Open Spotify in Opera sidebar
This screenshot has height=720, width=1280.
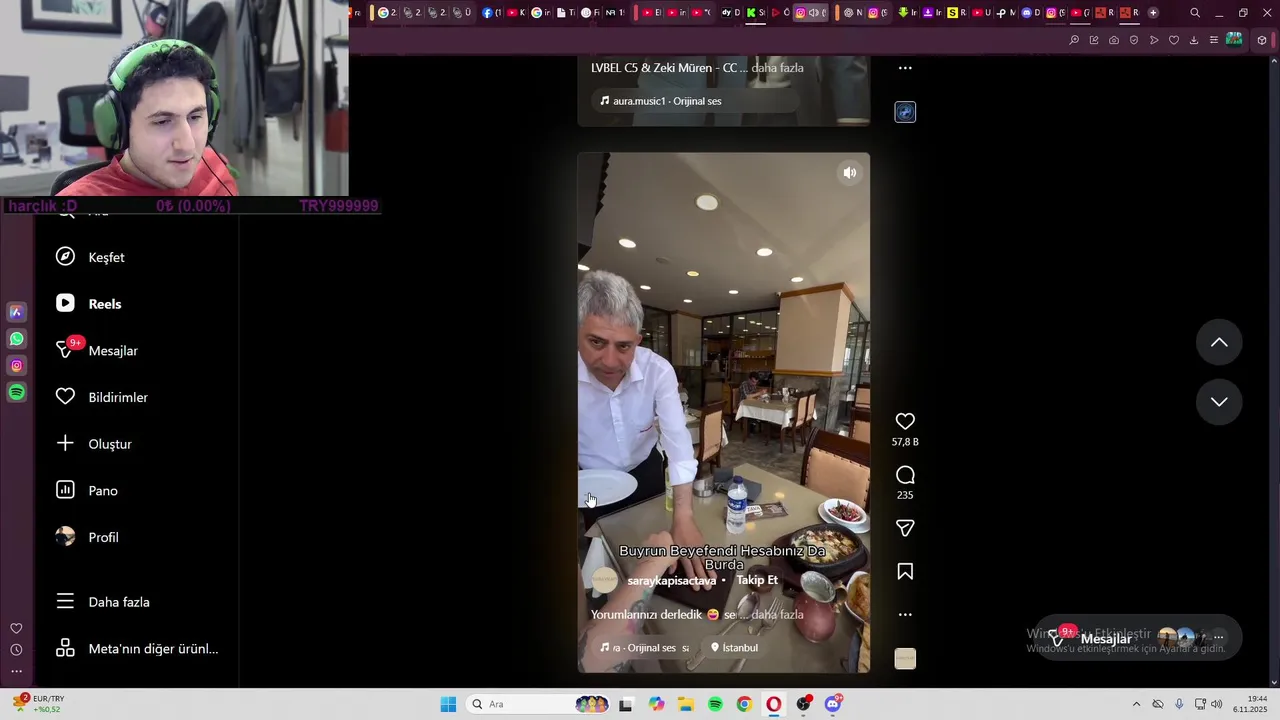point(16,393)
